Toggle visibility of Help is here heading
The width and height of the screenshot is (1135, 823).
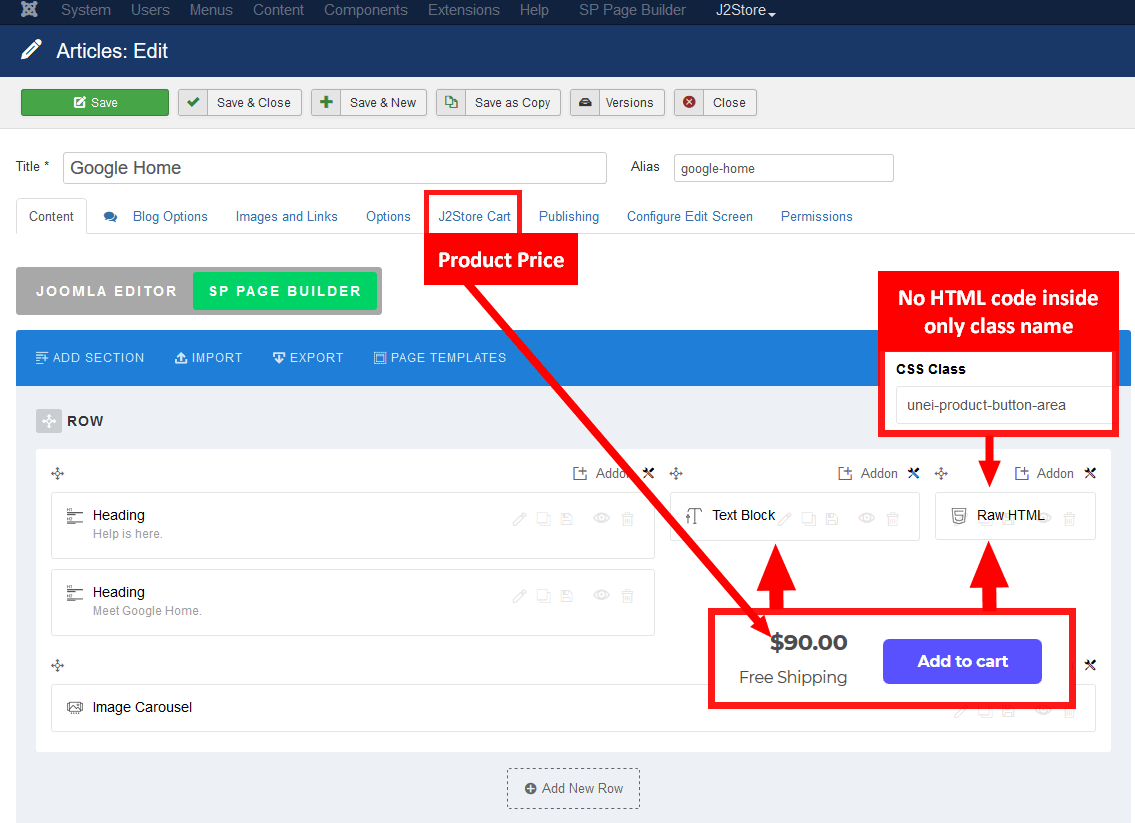601,519
